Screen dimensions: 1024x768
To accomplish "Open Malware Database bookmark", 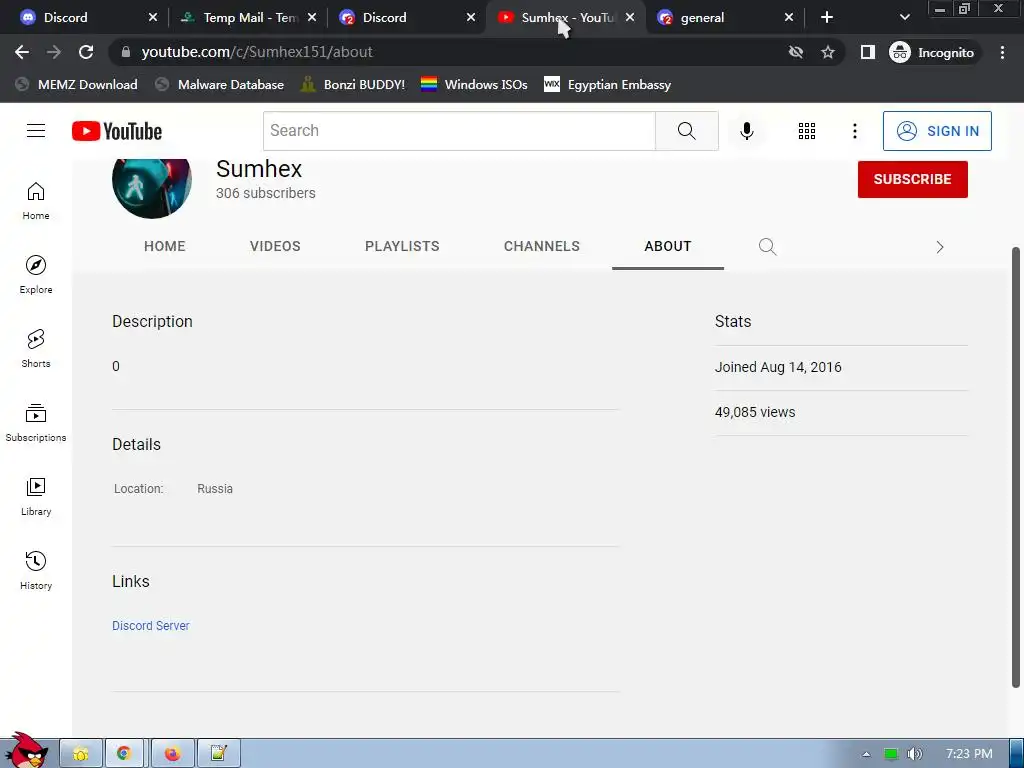I will pos(220,84).
